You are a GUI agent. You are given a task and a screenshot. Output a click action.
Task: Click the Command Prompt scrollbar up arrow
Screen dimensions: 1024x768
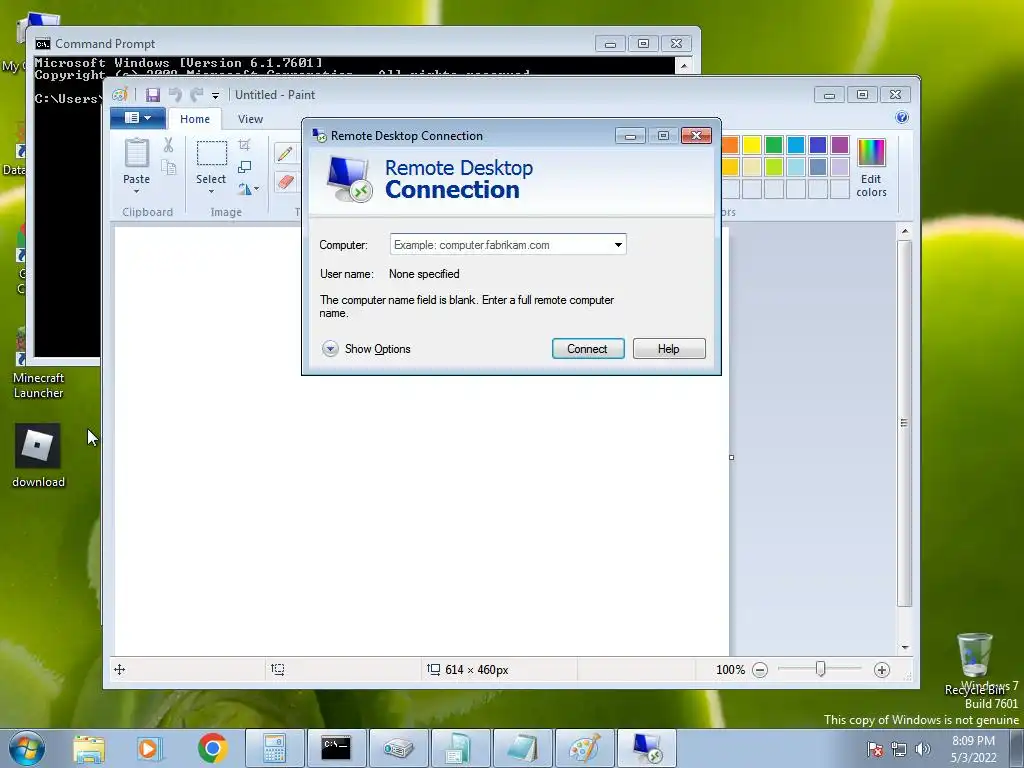(x=684, y=65)
